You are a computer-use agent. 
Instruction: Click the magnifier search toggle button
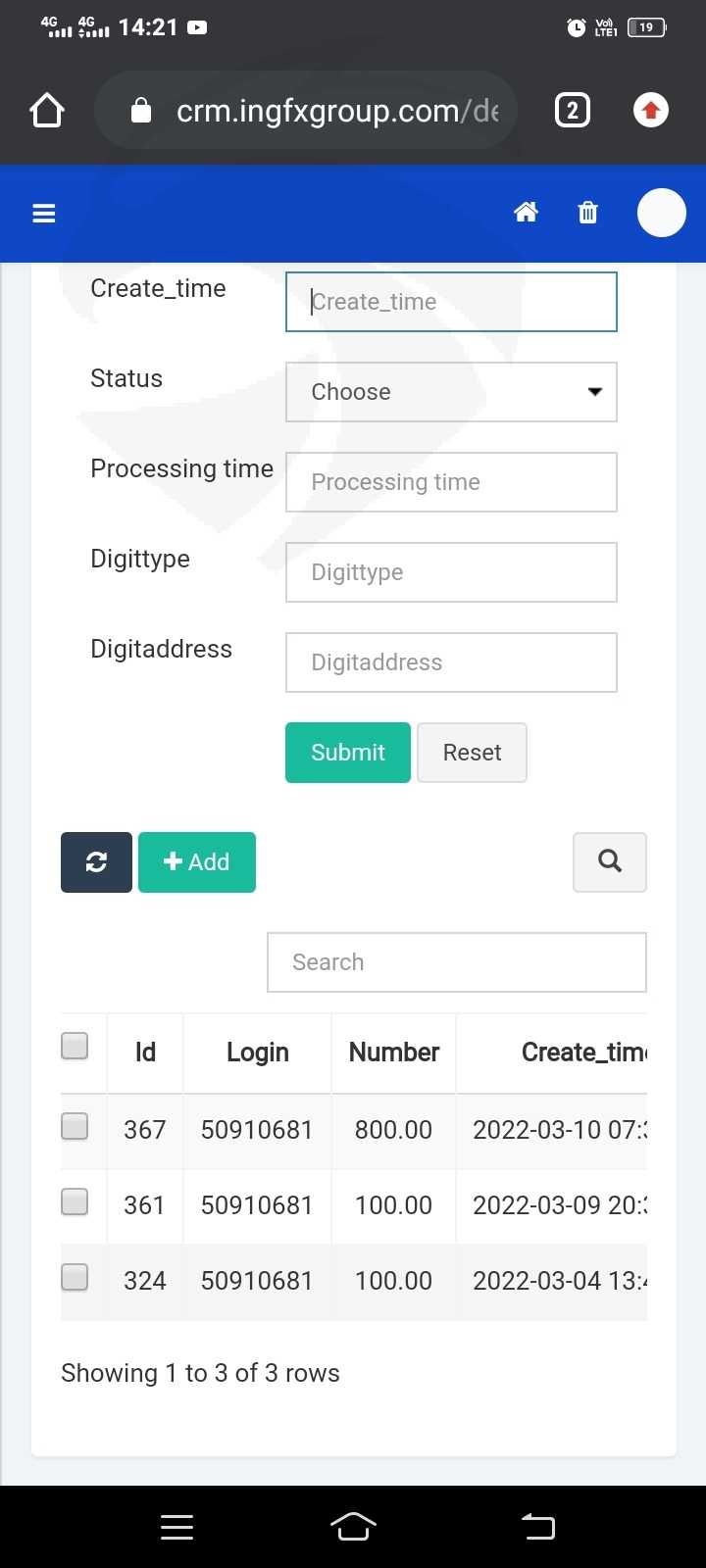pyautogui.click(x=610, y=862)
